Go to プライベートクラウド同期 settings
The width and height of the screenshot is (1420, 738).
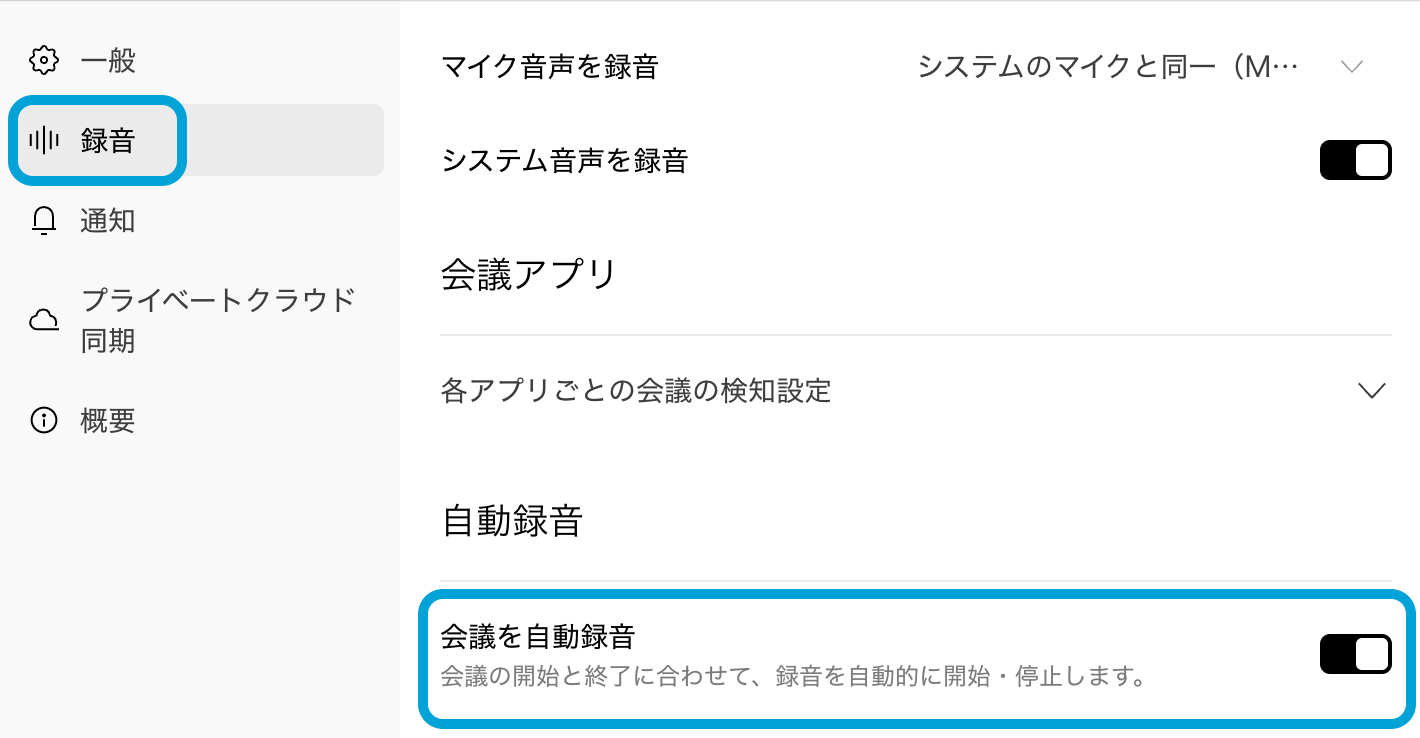[218, 321]
